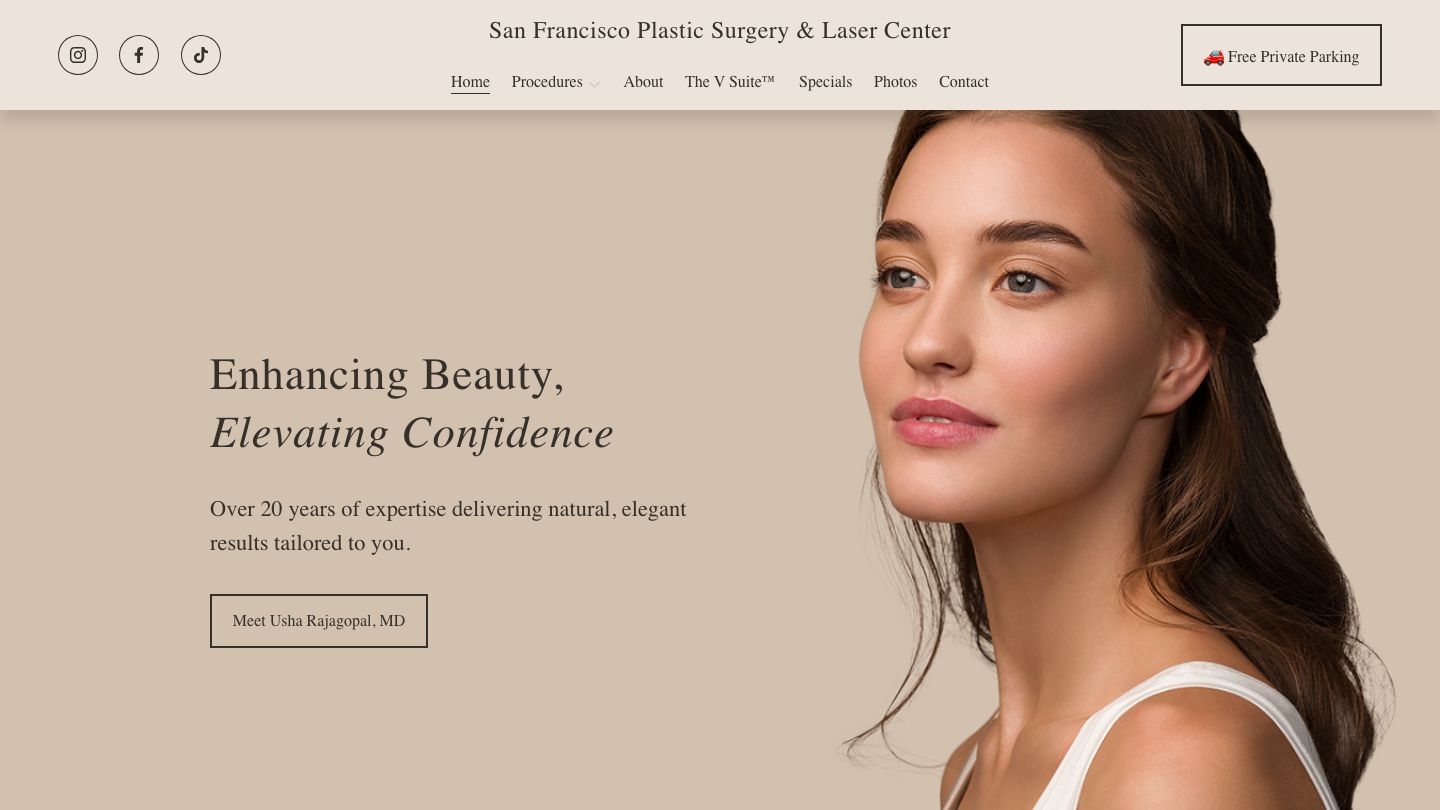Click the Meet Usha Rajagopal, MD button
The height and width of the screenshot is (810, 1440).
tap(319, 621)
